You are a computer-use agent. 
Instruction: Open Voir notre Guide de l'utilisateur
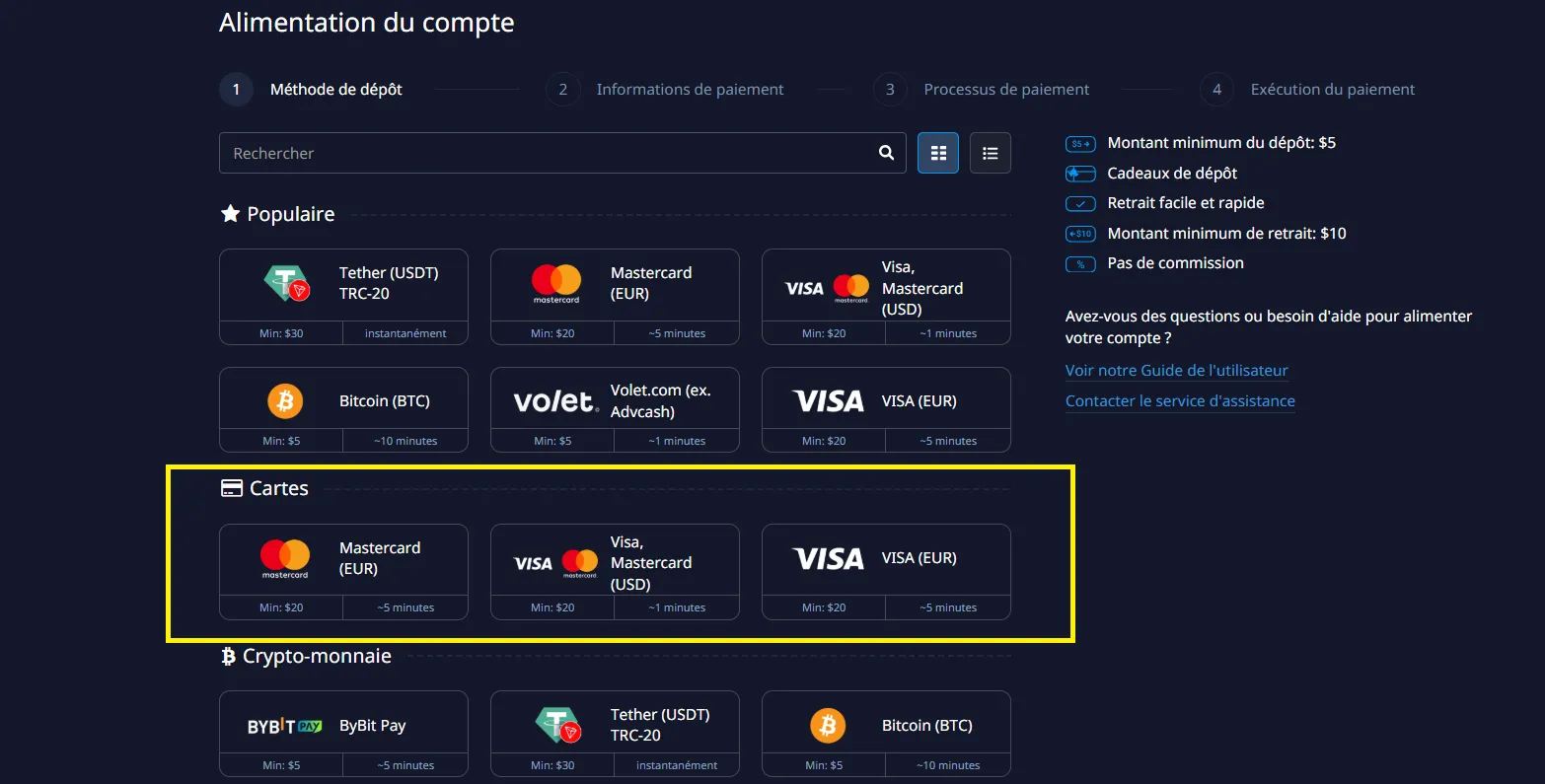click(x=1177, y=370)
